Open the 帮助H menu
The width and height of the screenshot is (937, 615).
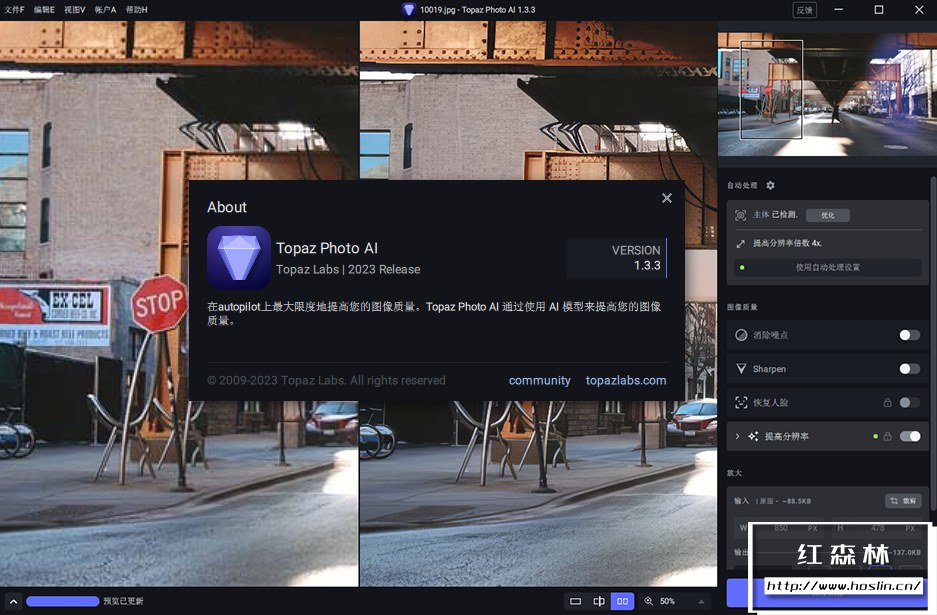[137, 10]
